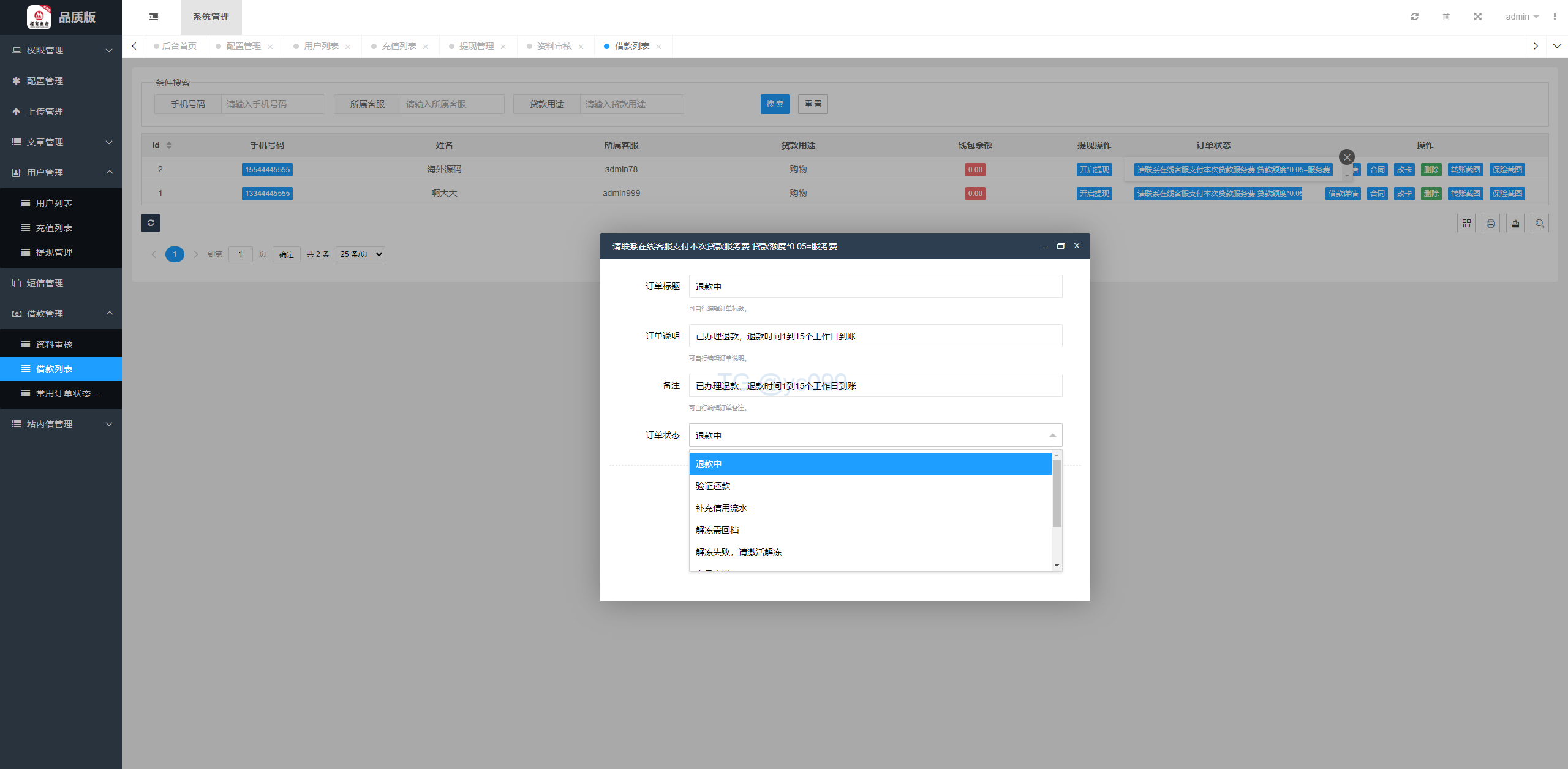1568x769 pixels.
Task: Click the top-right refresh icon
Action: 1414,17
